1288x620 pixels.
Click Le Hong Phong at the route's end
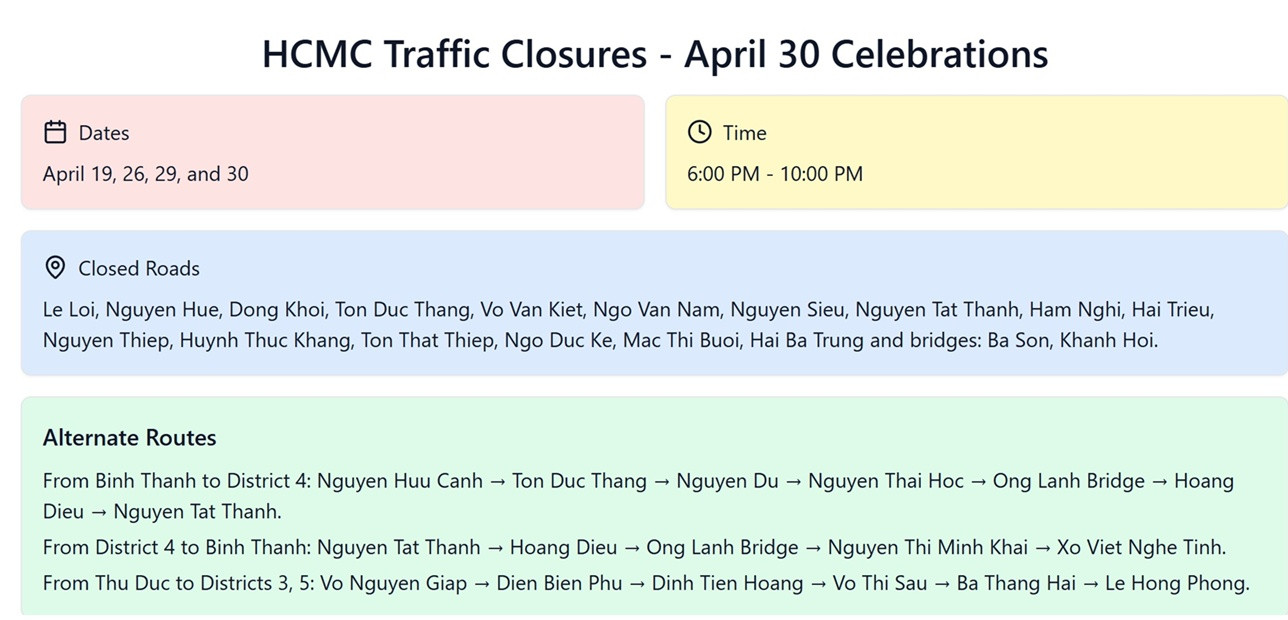point(1176,583)
